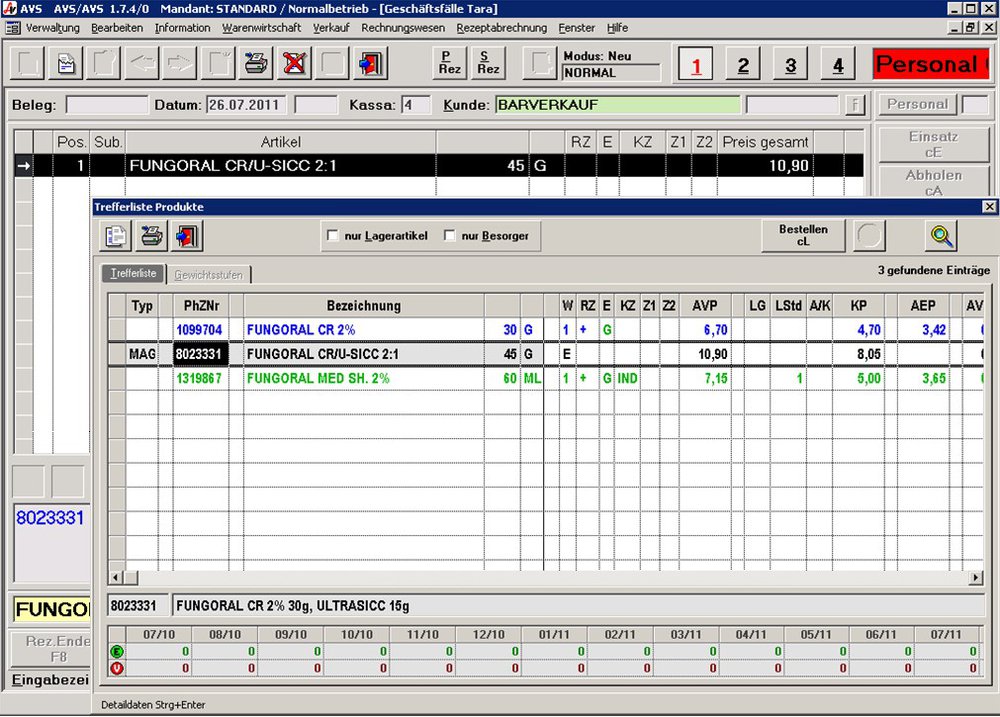1000x717 pixels.
Task: Open the Rezeptabrechnung menu
Action: (x=501, y=28)
